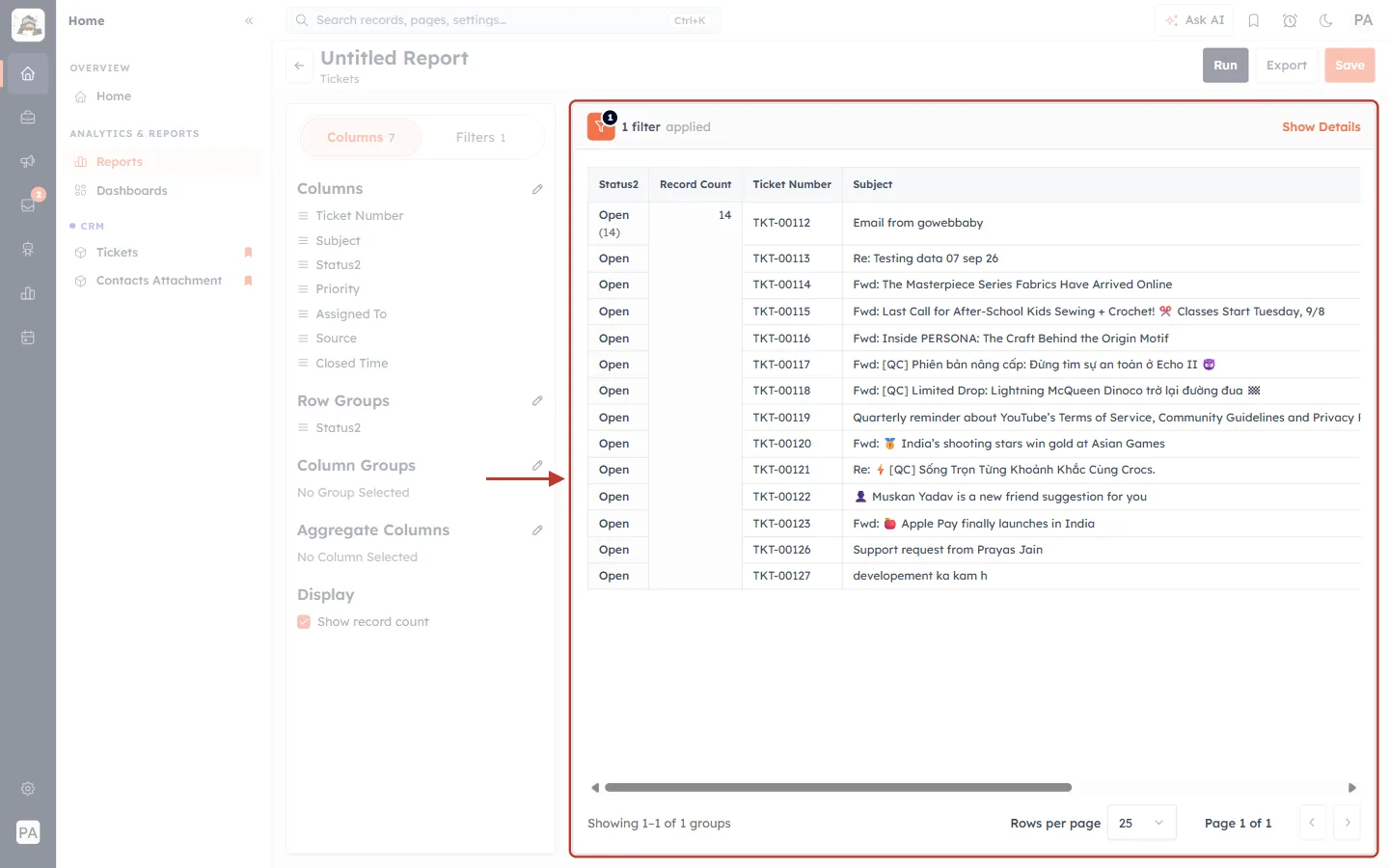Open the megaphone icon in the left rail
Screen dimensions: 1389x868
click(28, 161)
